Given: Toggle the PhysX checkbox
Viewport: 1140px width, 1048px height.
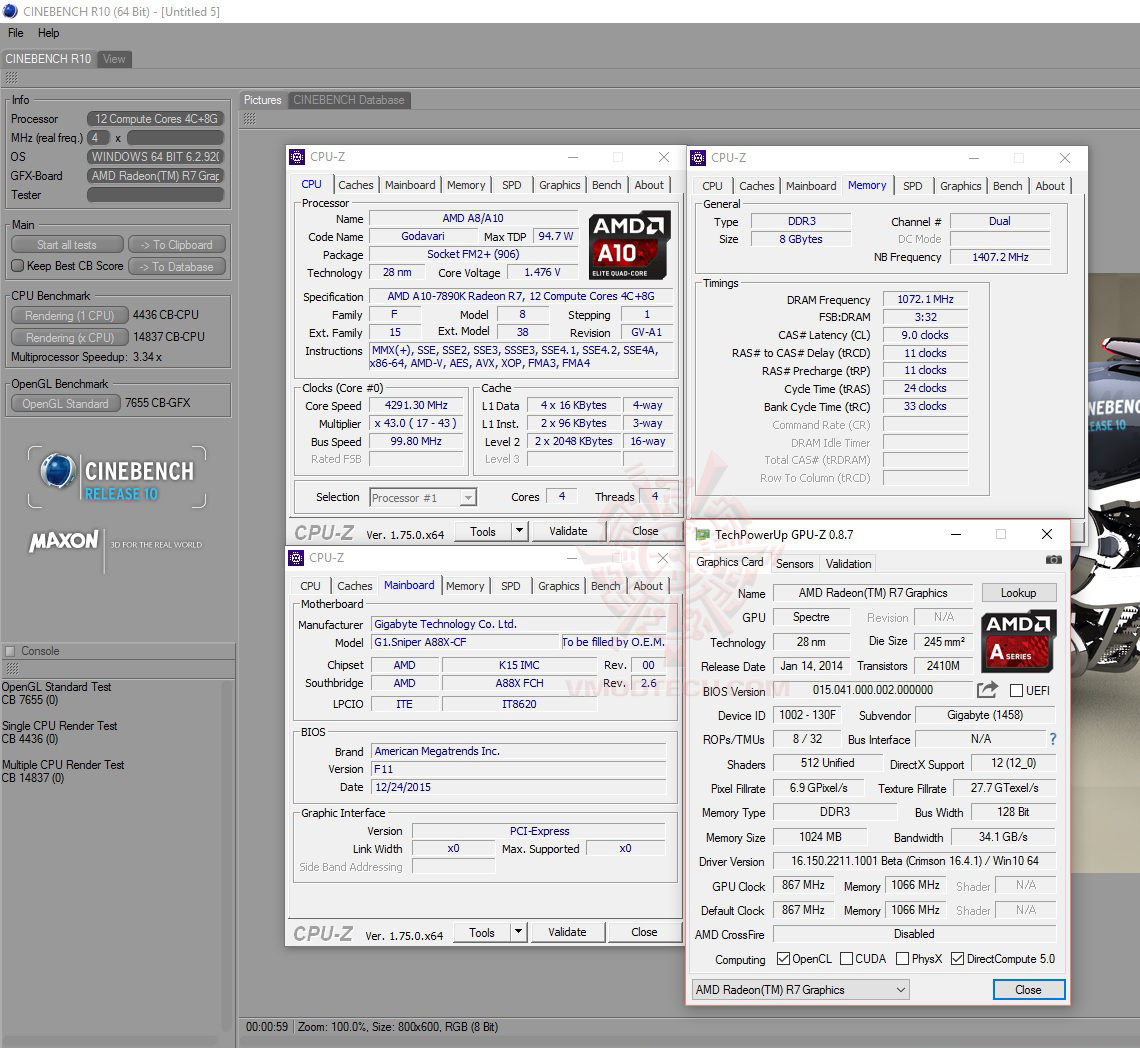Looking at the screenshot, I should [x=902, y=959].
